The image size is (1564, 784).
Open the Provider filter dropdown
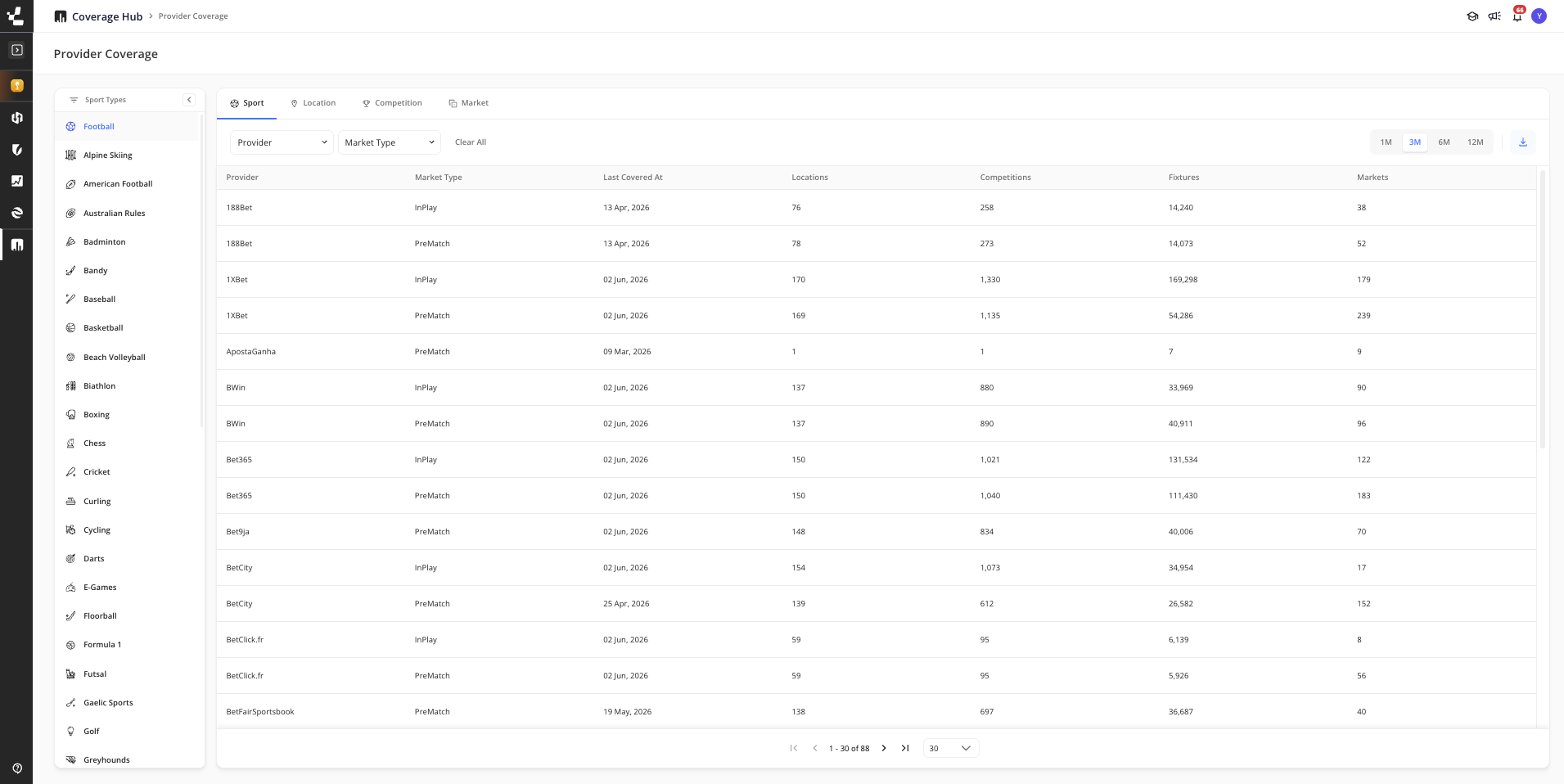pos(282,142)
